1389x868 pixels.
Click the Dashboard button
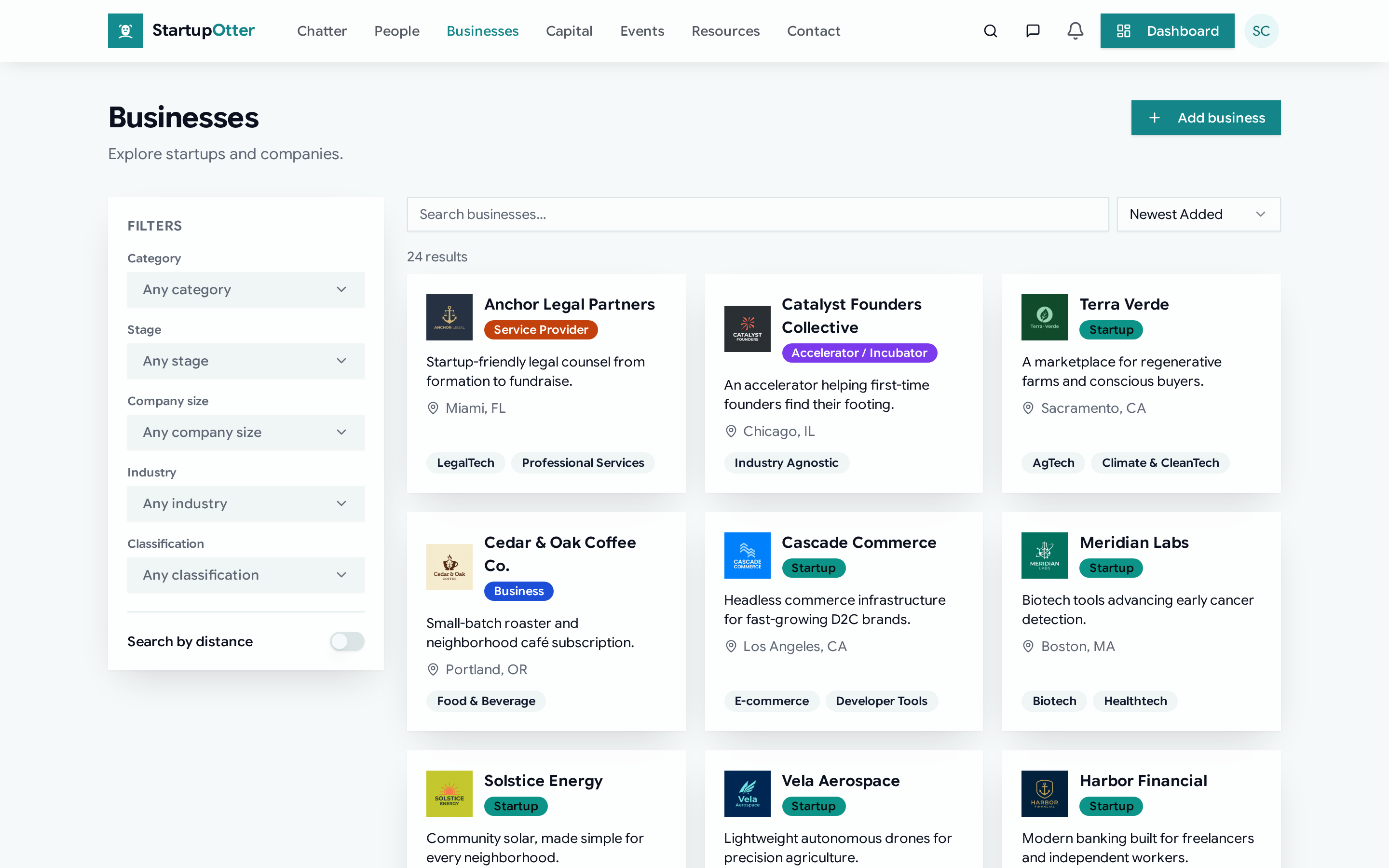click(x=1167, y=31)
